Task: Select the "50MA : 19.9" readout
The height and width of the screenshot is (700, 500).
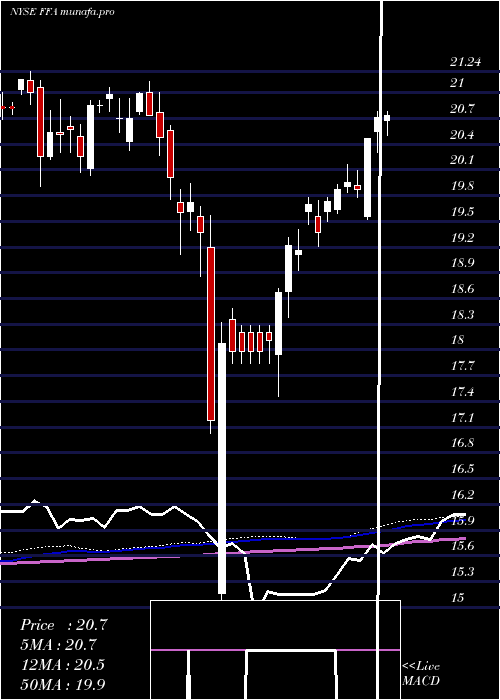Action: 64,685
